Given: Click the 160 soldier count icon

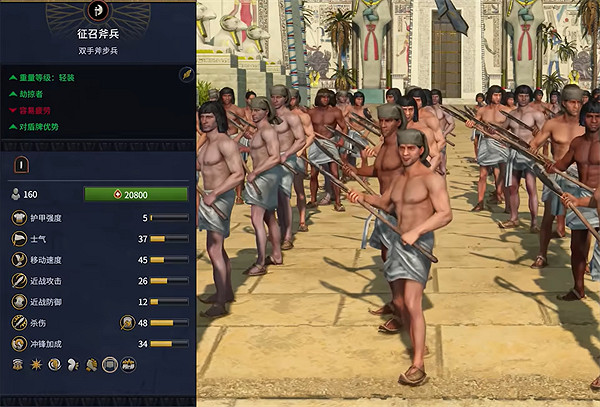Looking at the screenshot, I should tap(15, 194).
